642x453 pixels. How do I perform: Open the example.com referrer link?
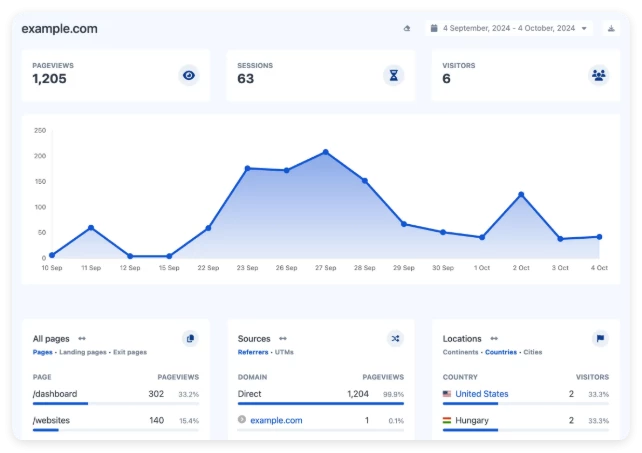tap(276, 421)
